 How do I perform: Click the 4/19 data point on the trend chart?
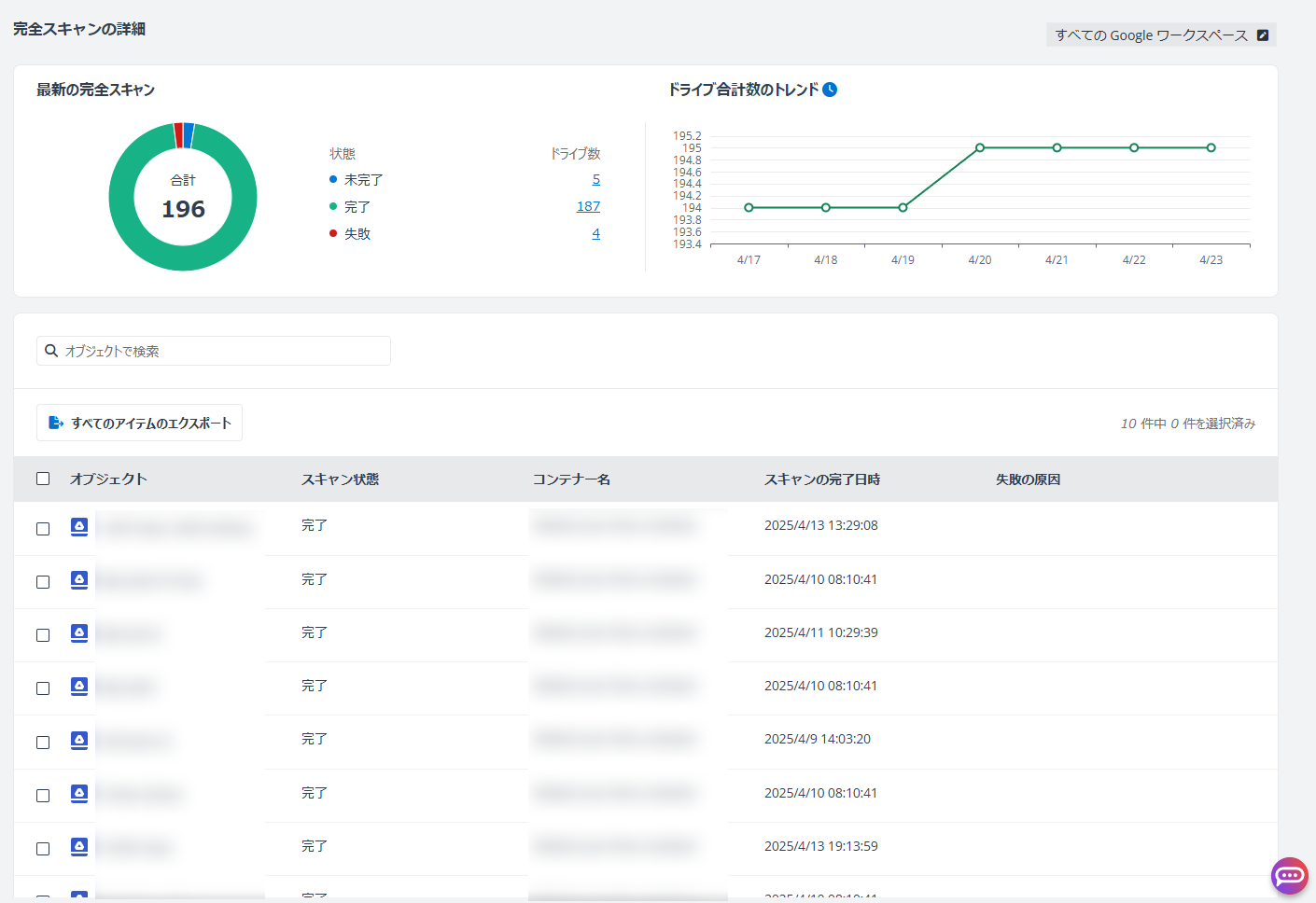coord(903,207)
